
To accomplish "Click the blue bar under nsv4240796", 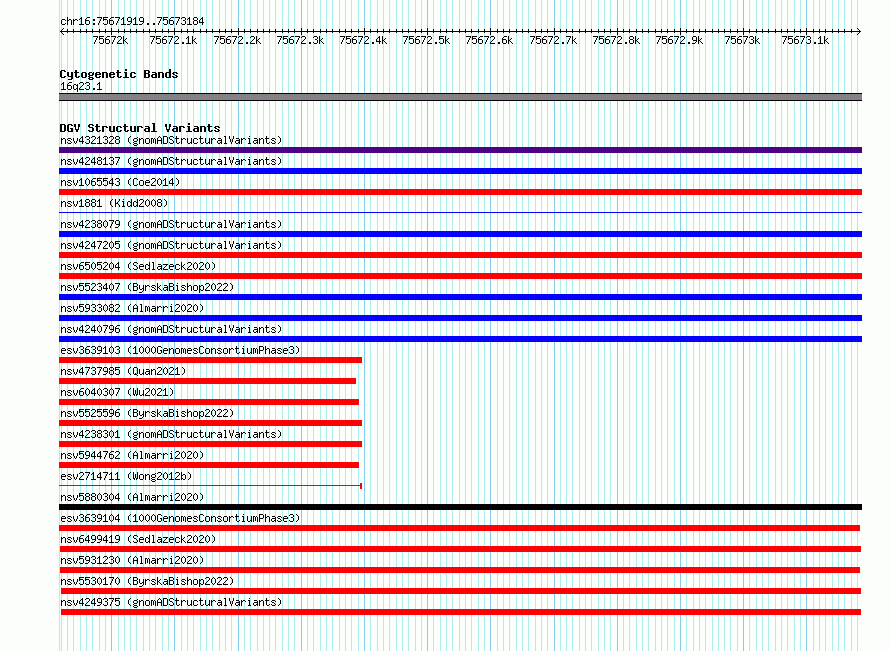I will [460, 339].
